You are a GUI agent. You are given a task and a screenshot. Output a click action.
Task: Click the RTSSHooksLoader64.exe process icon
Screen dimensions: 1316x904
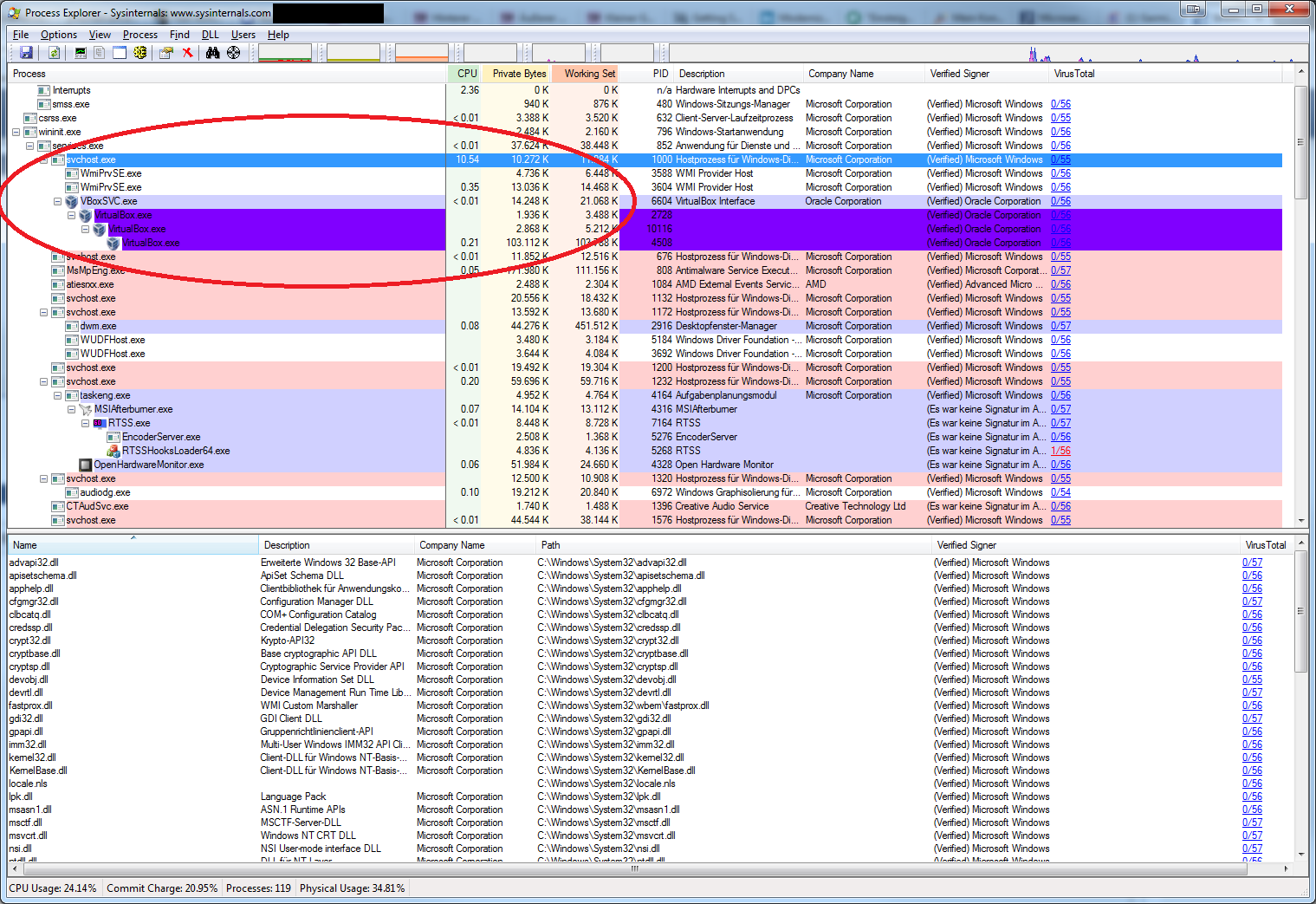pos(113,451)
